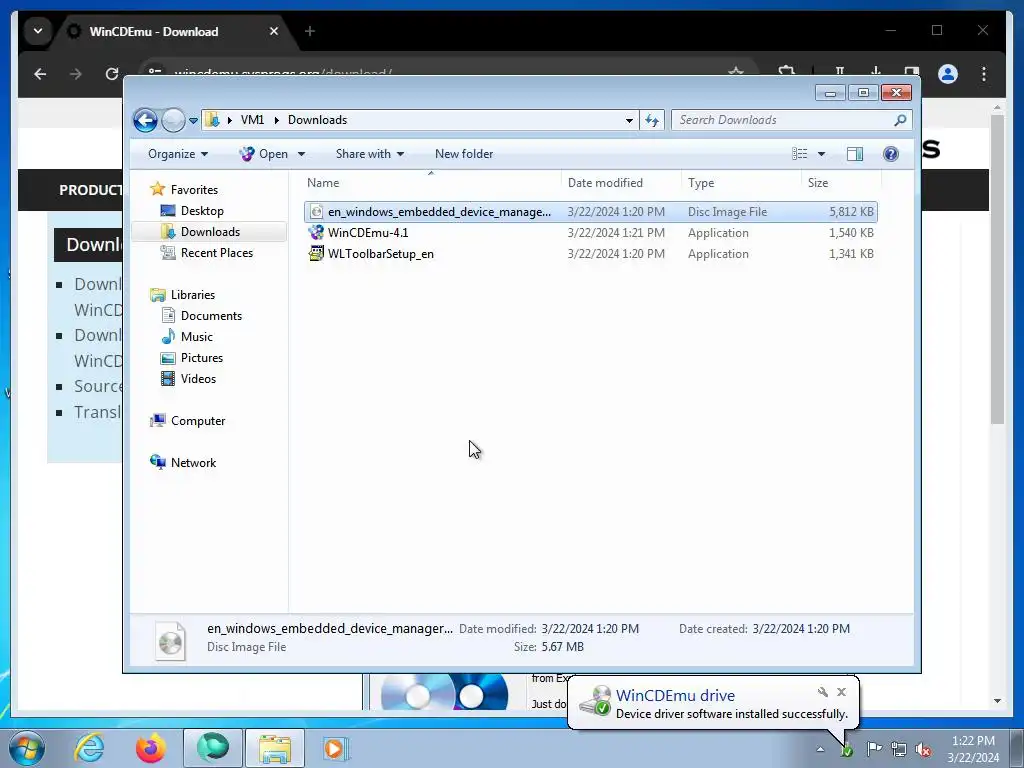The width and height of the screenshot is (1024, 768).
Task: Select Downloads in navigation pane
Action: pos(210,232)
